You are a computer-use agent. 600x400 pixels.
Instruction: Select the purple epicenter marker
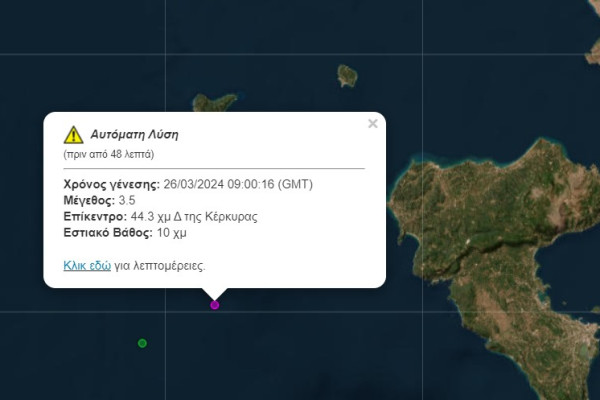[214, 305]
